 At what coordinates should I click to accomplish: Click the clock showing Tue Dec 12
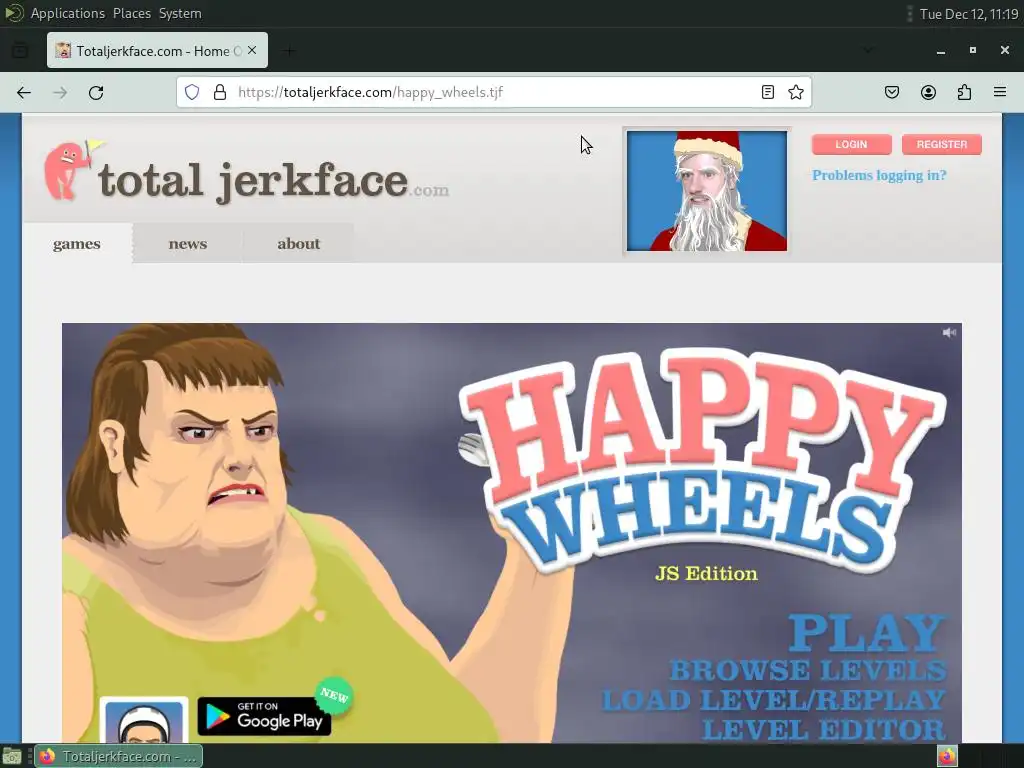tap(969, 14)
